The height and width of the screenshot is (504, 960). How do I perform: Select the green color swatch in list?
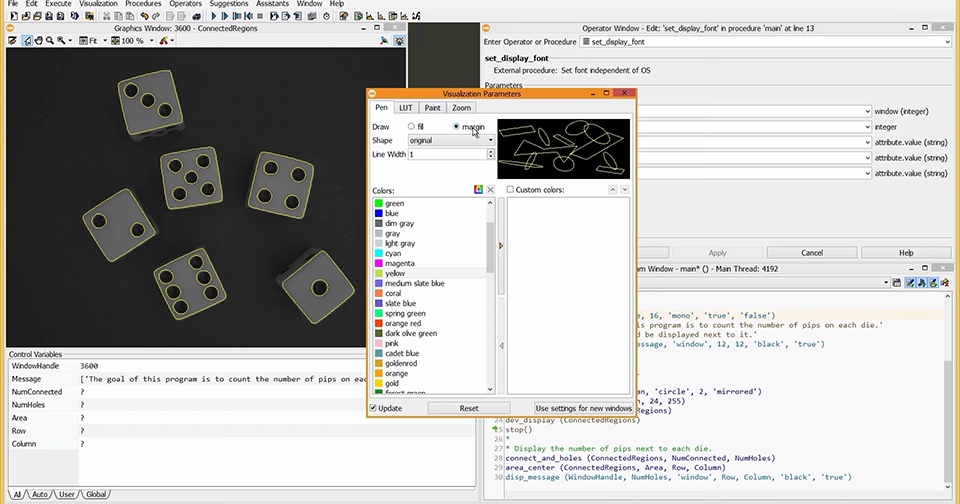(x=378, y=203)
